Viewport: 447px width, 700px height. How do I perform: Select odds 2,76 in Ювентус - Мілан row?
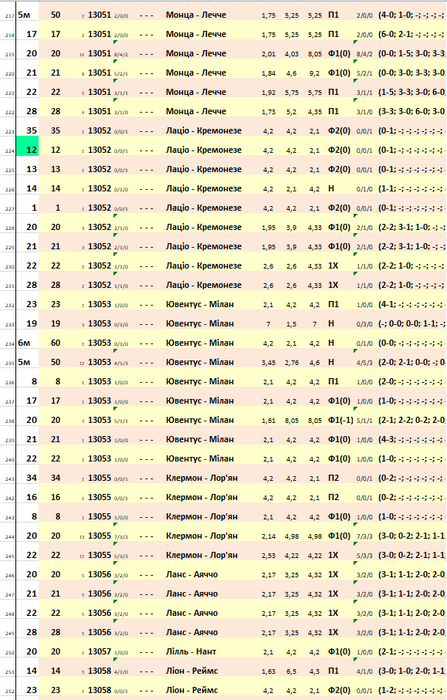pos(292,362)
